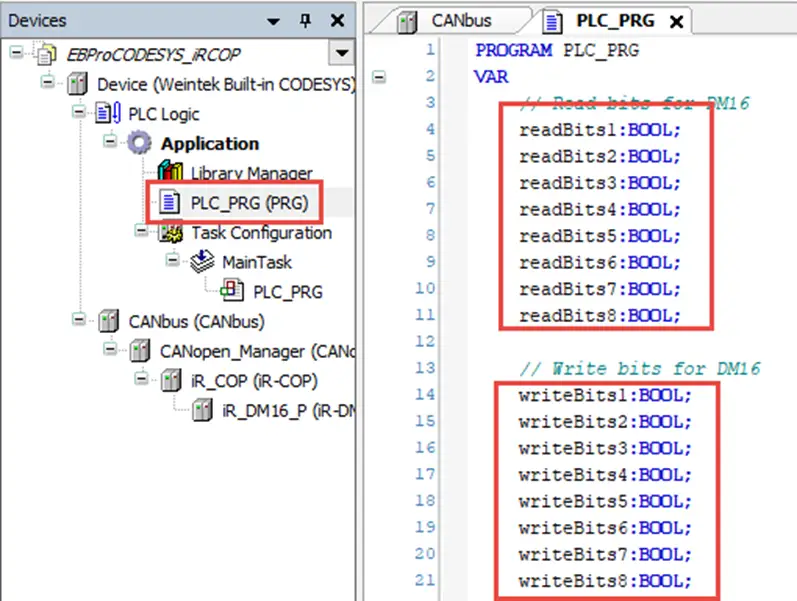Select Library Manager in the device tree
Screen dimensions: 797x601
point(252,173)
